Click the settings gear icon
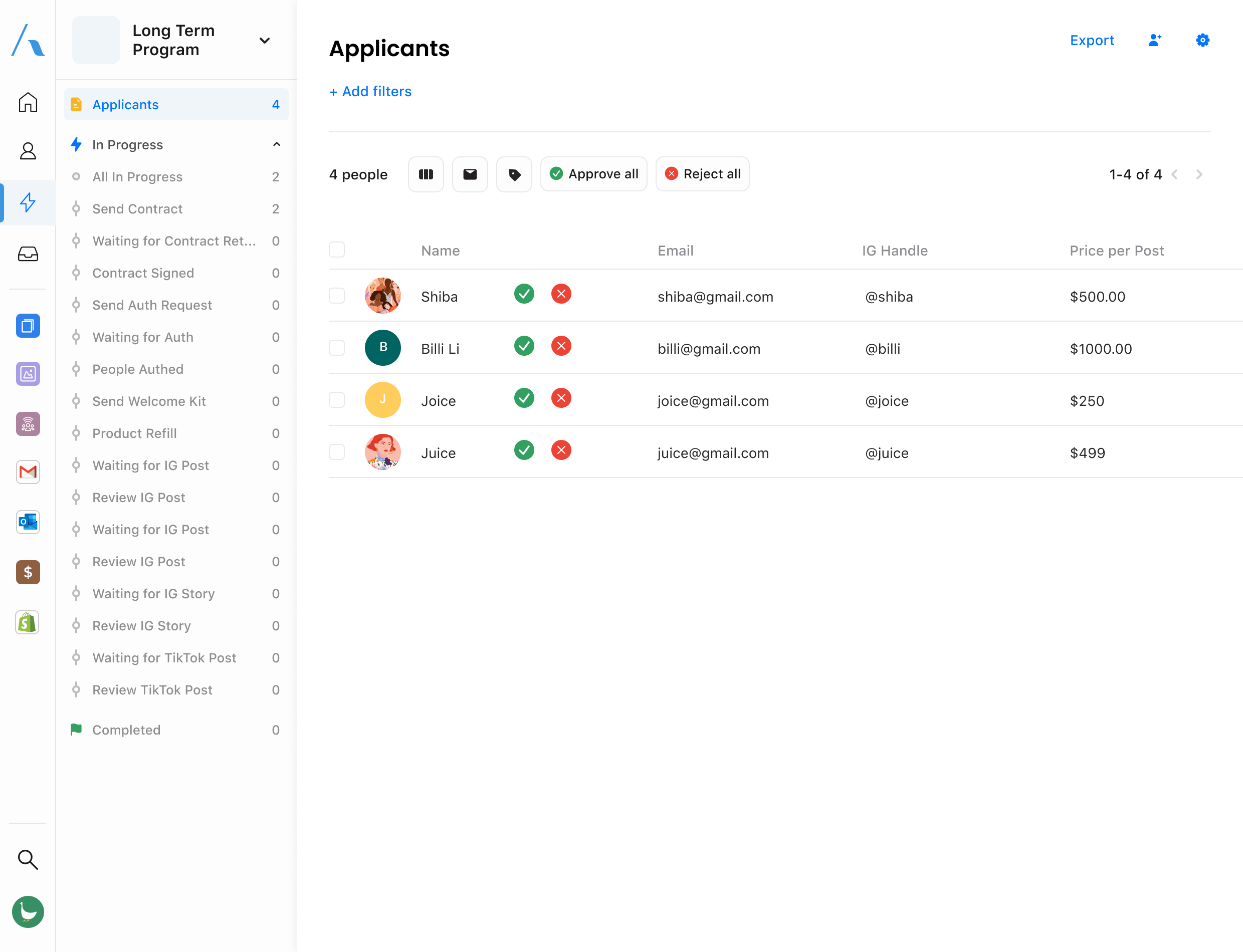Viewport: 1243px width, 952px height. click(1202, 40)
